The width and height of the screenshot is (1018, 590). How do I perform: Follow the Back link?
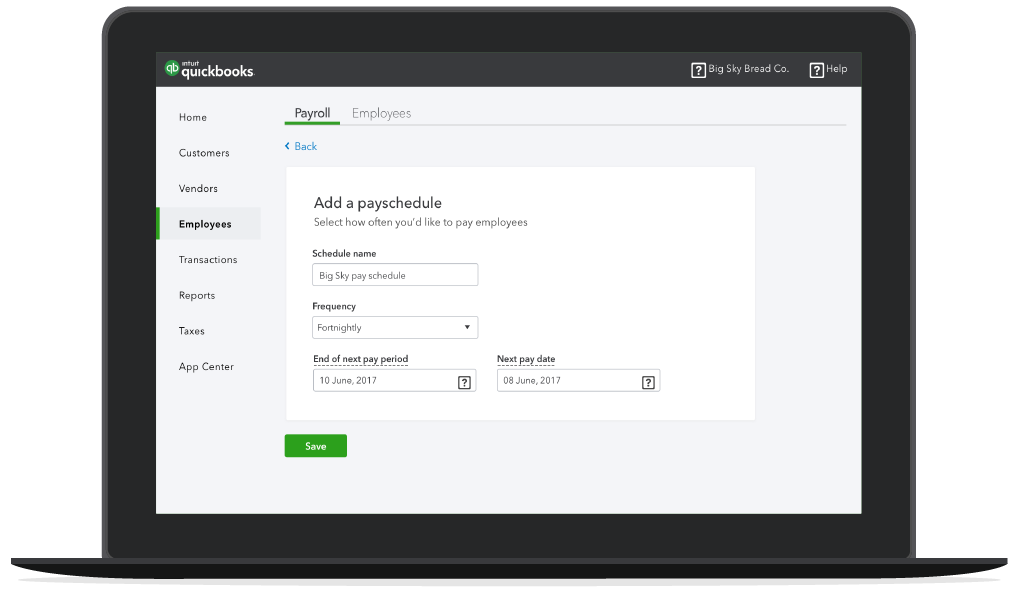click(x=305, y=147)
